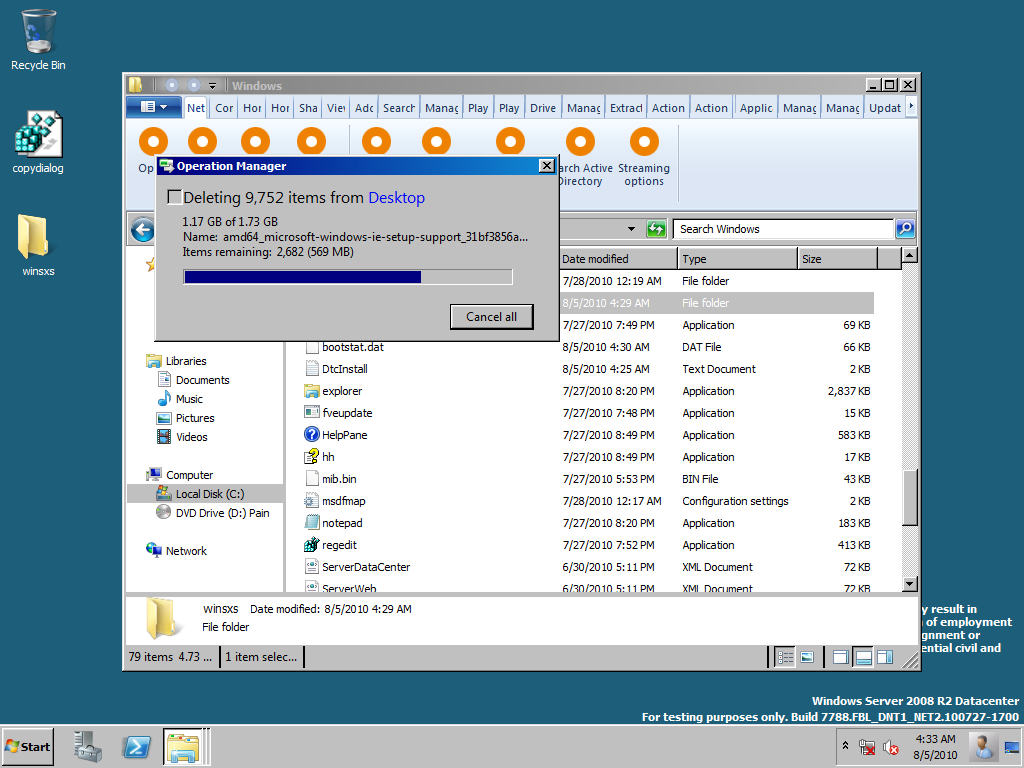Select the bootstat.dat file icon
This screenshot has width=1024, height=768.
pyautogui.click(x=312, y=347)
